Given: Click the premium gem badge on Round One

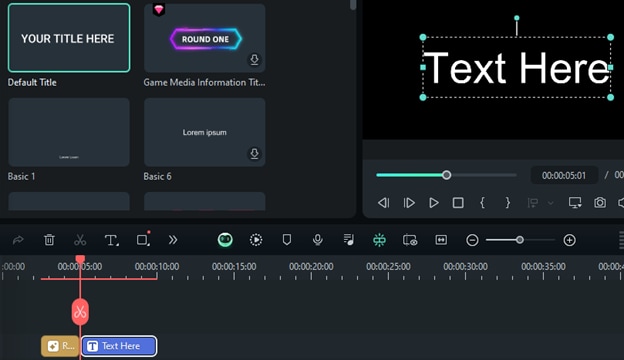Looking at the screenshot, I should pyautogui.click(x=159, y=10).
